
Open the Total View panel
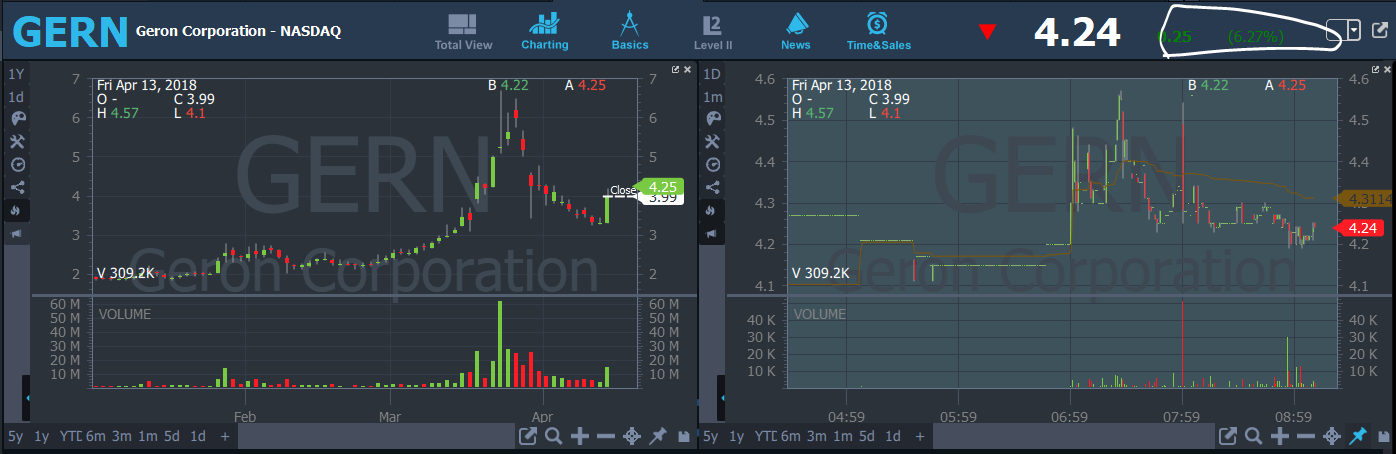tap(463, 31)
